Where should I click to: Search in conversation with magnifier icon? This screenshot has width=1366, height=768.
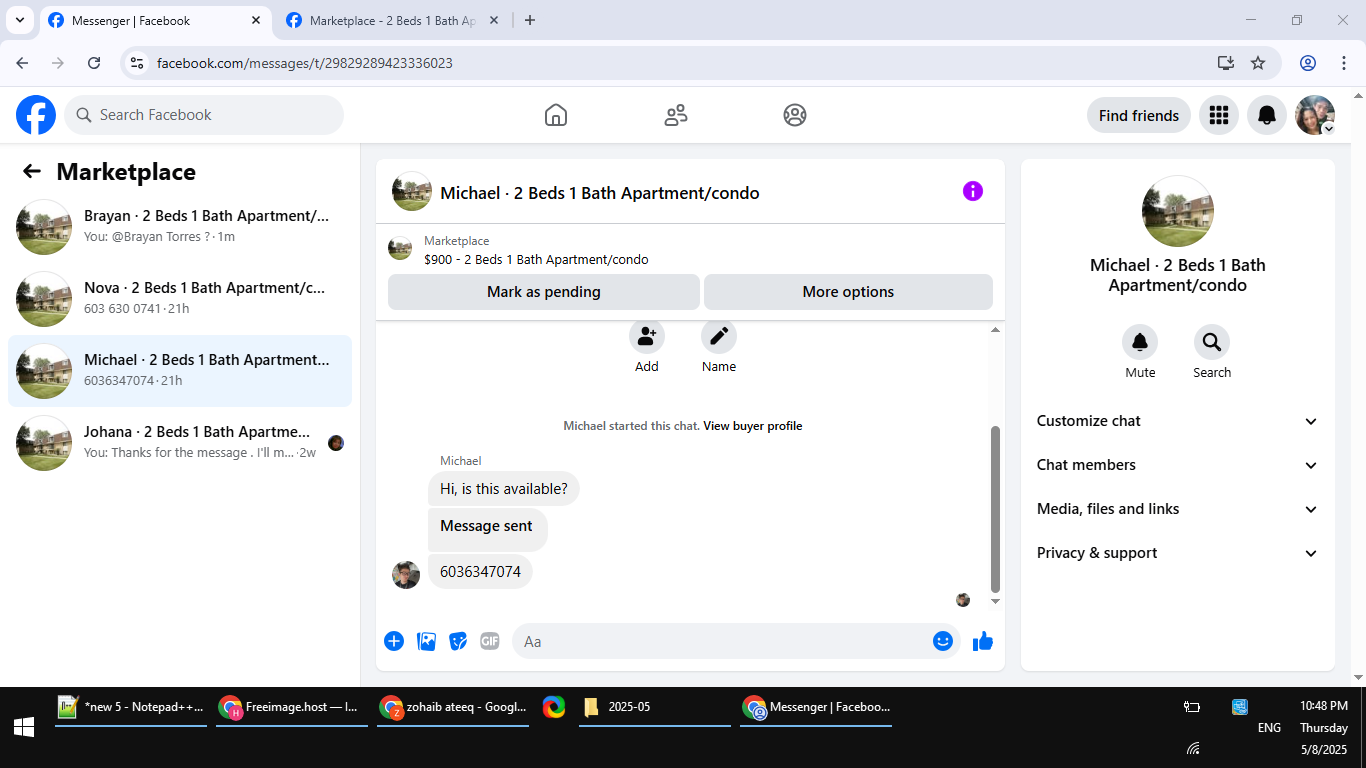(x=1212, y=343)
